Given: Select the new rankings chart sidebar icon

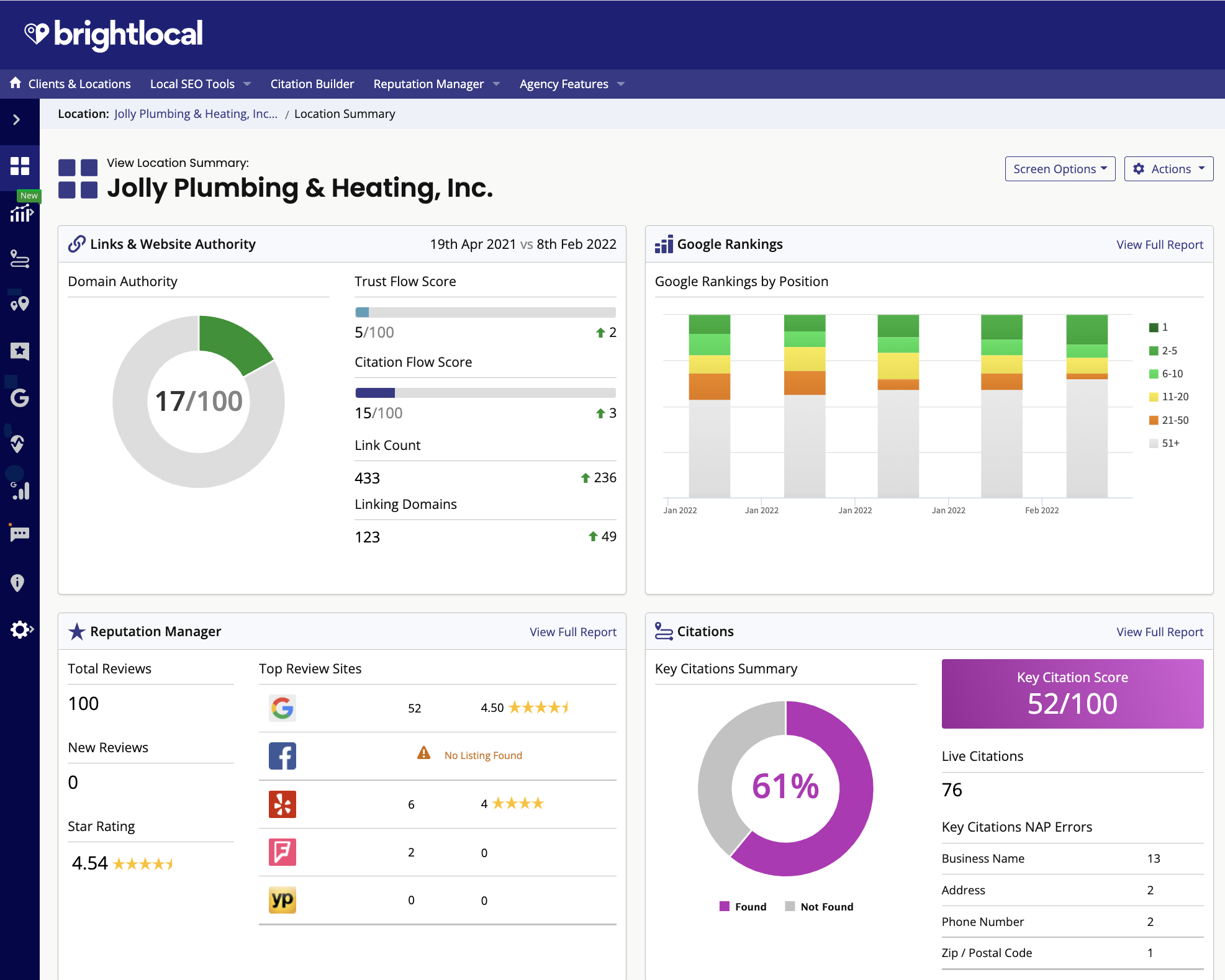Looking at the screenshot, I should [x=21, y=215].
